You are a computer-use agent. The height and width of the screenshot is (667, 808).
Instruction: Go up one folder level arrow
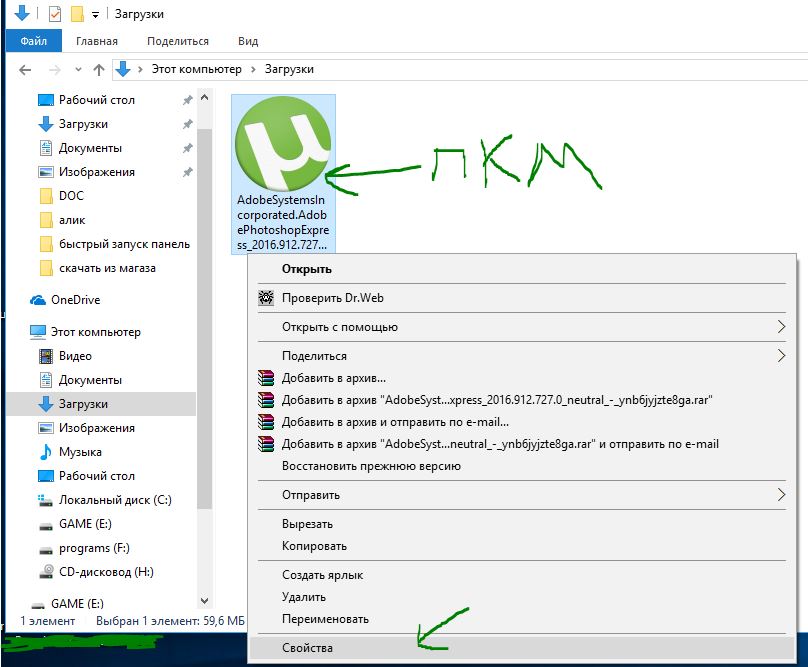click(99, 70)
